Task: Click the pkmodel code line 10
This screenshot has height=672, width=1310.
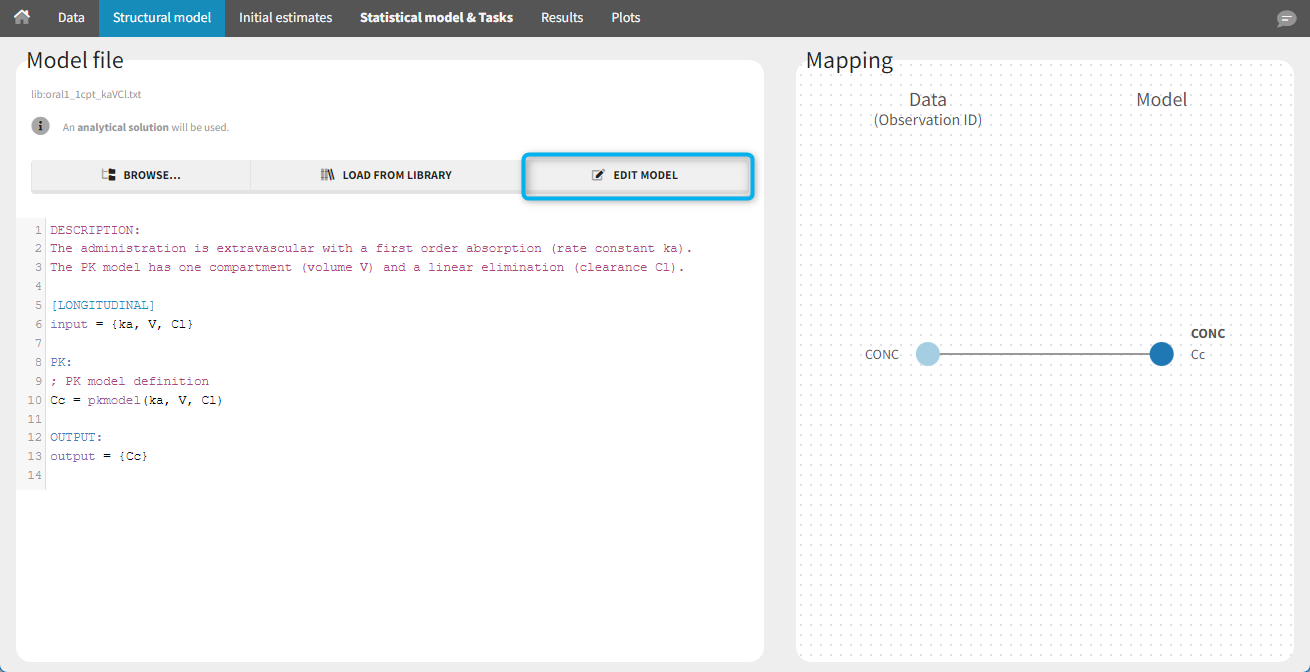Action: tap(136, 400)
